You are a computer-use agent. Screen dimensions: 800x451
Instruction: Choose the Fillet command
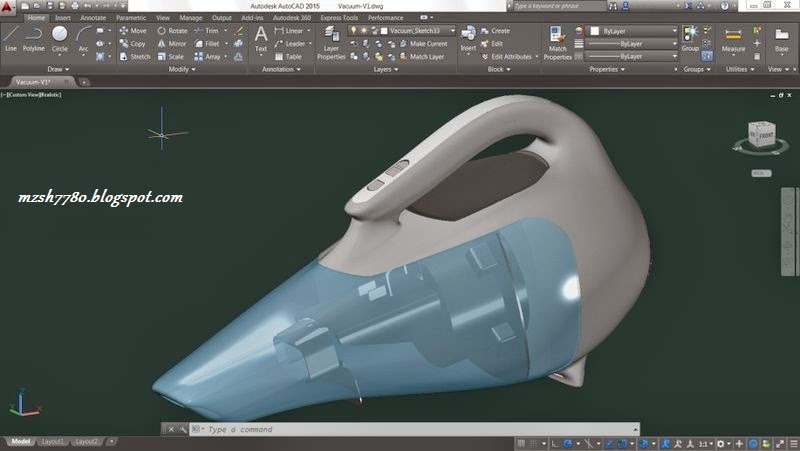207,44
